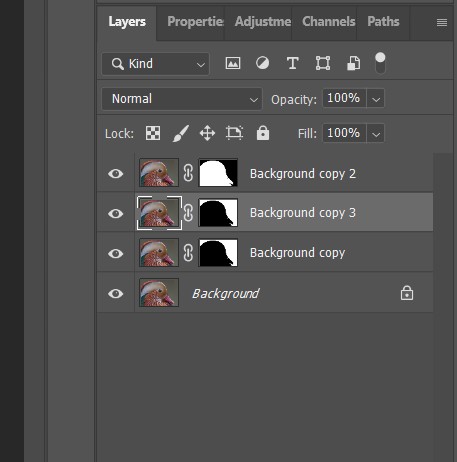457x462 pixels.
Task: Lock all padlock icon
Action: coord(263,133)
